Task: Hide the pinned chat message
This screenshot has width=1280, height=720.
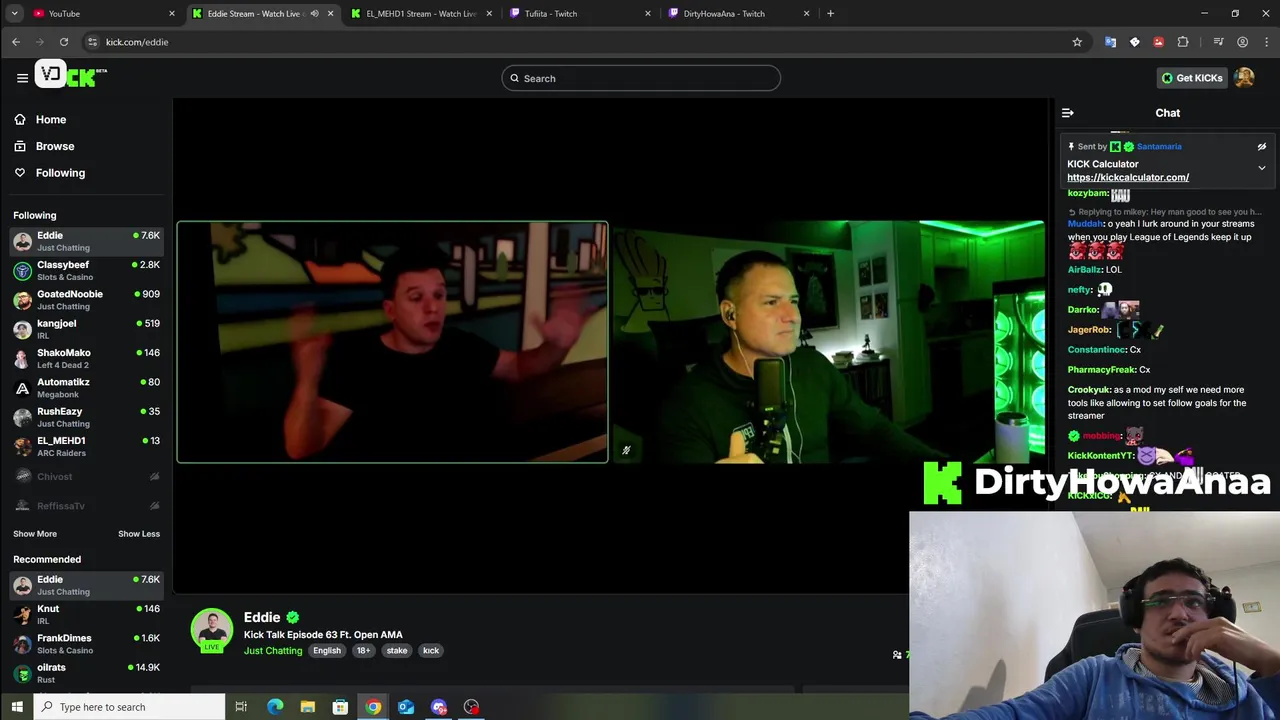Action: [x=1262, y=146]
